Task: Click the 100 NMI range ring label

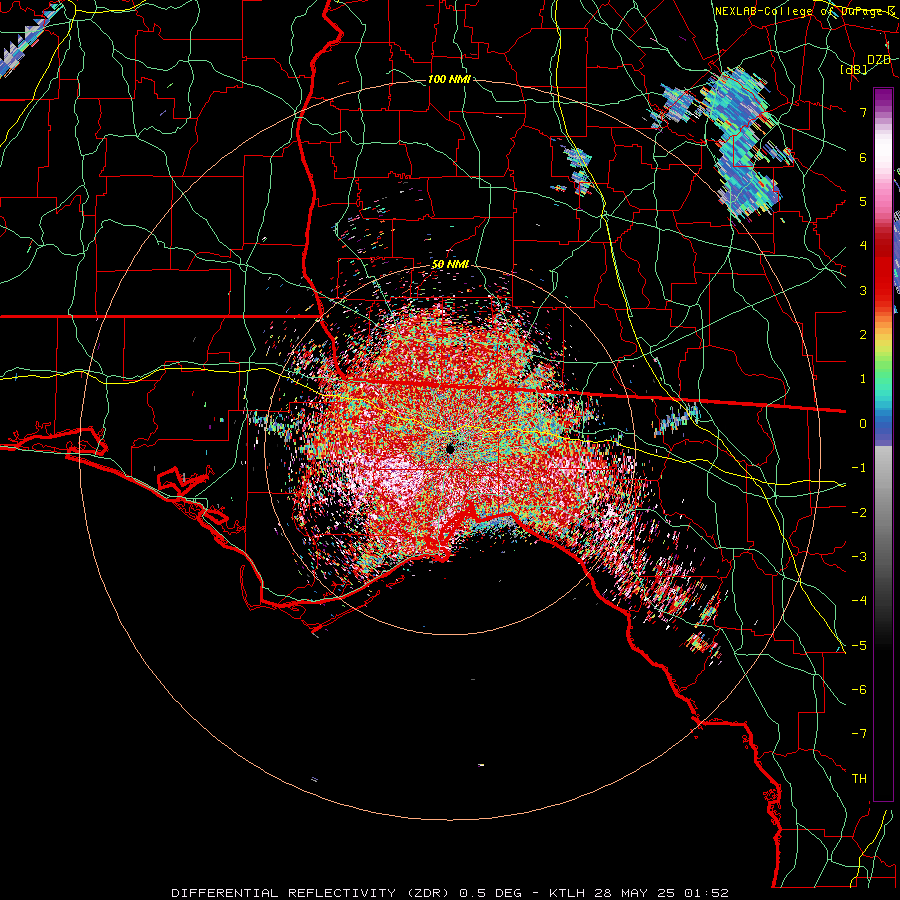Action: click(x=449, y=79)
